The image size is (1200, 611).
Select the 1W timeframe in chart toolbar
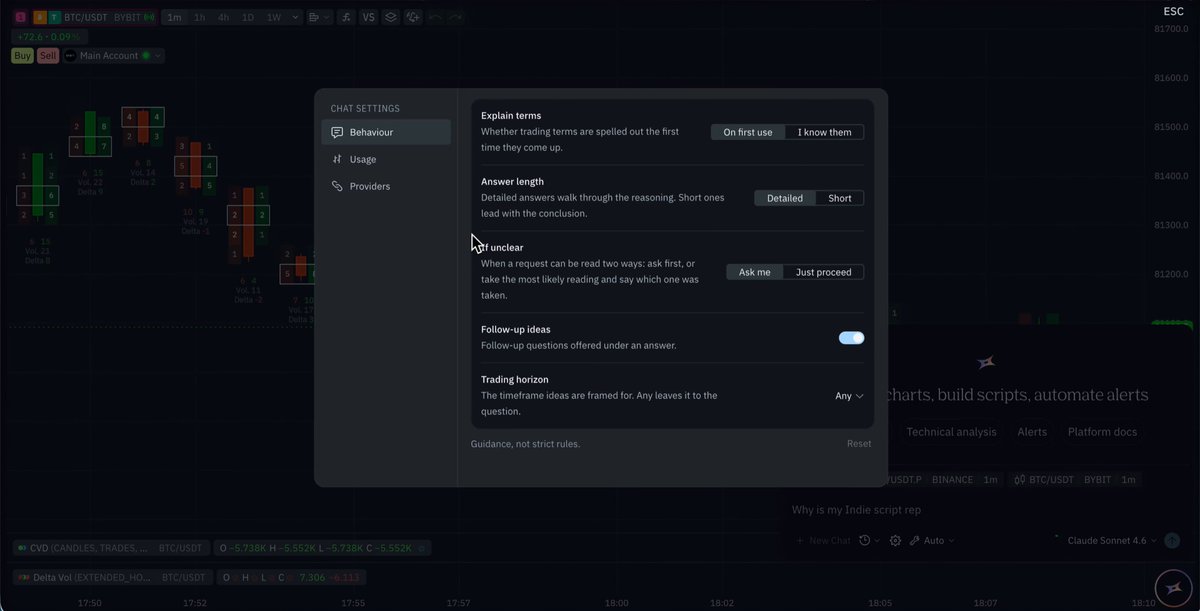273,17
